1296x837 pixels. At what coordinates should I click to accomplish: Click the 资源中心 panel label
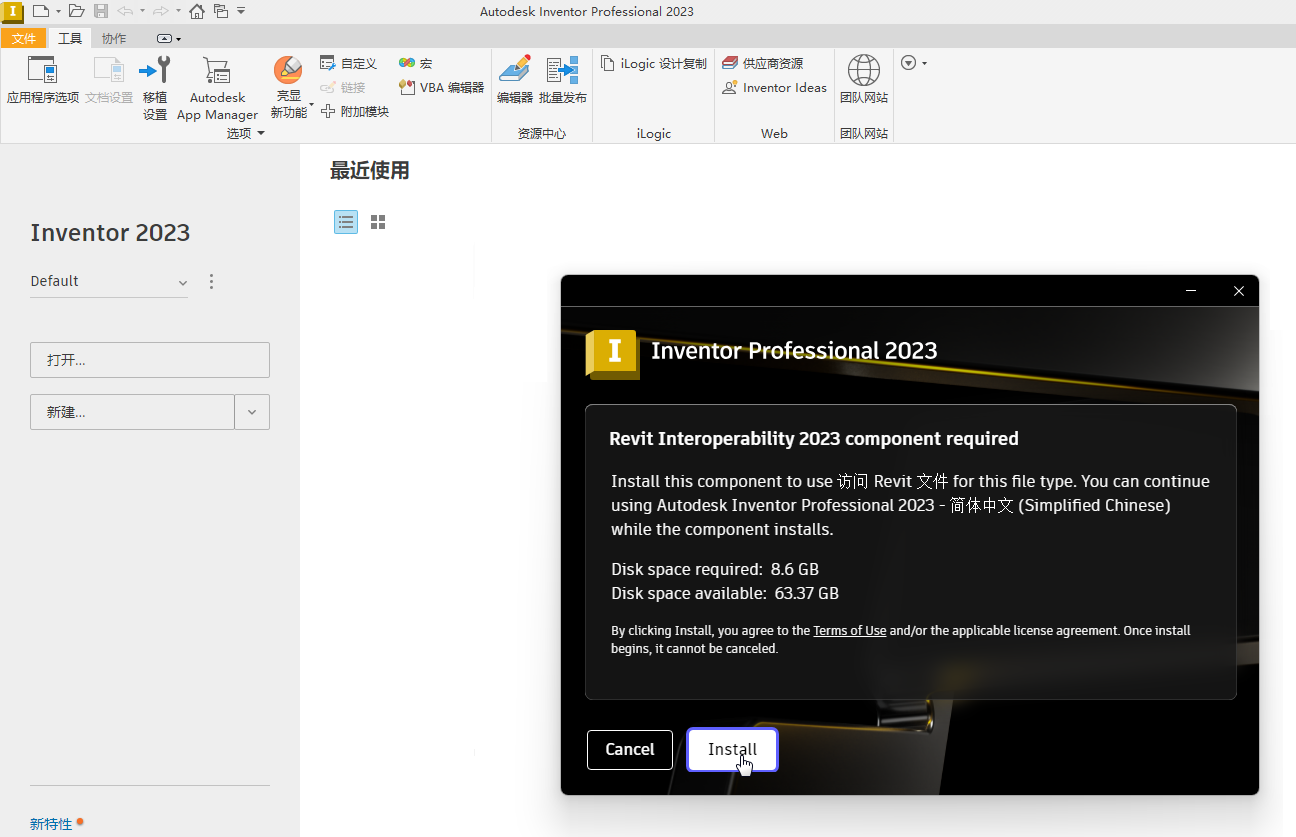coord(542,134)
